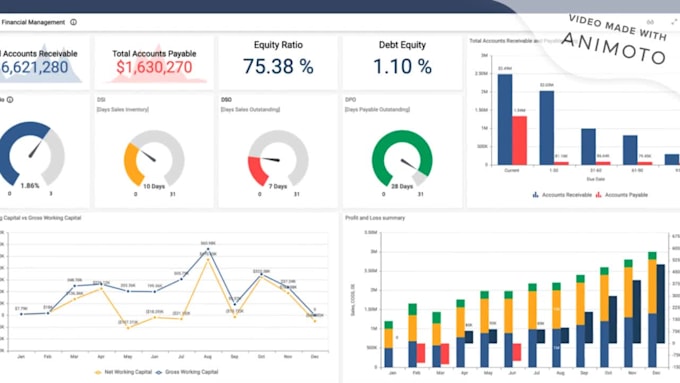This screenshot has height=383, width=680.
Task: Click the orange DSI 10 Days gauge
Action: (154, 159)
